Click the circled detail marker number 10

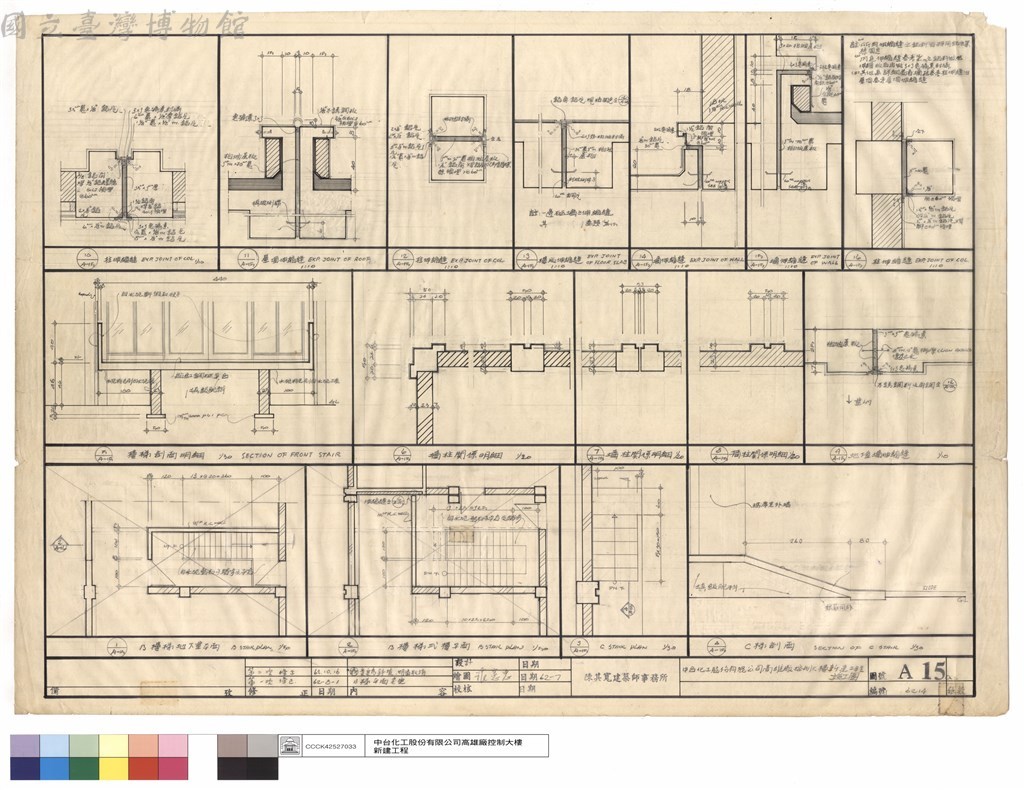click(86, 259)
